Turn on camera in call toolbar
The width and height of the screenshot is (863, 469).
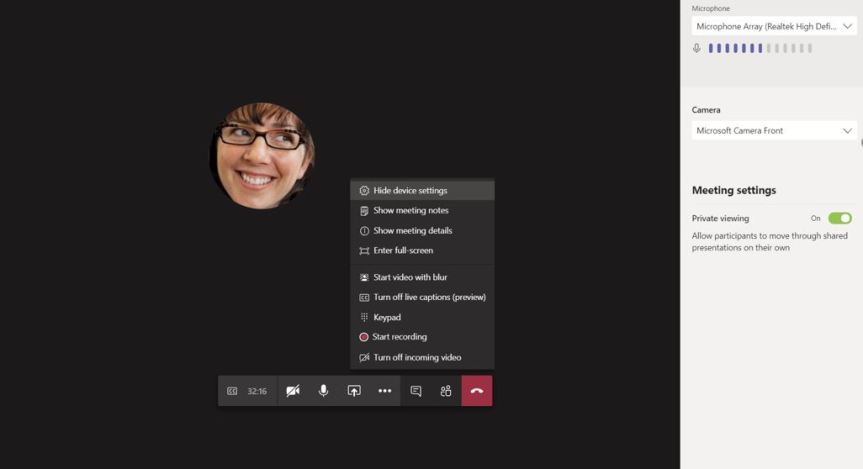[292, 391]
